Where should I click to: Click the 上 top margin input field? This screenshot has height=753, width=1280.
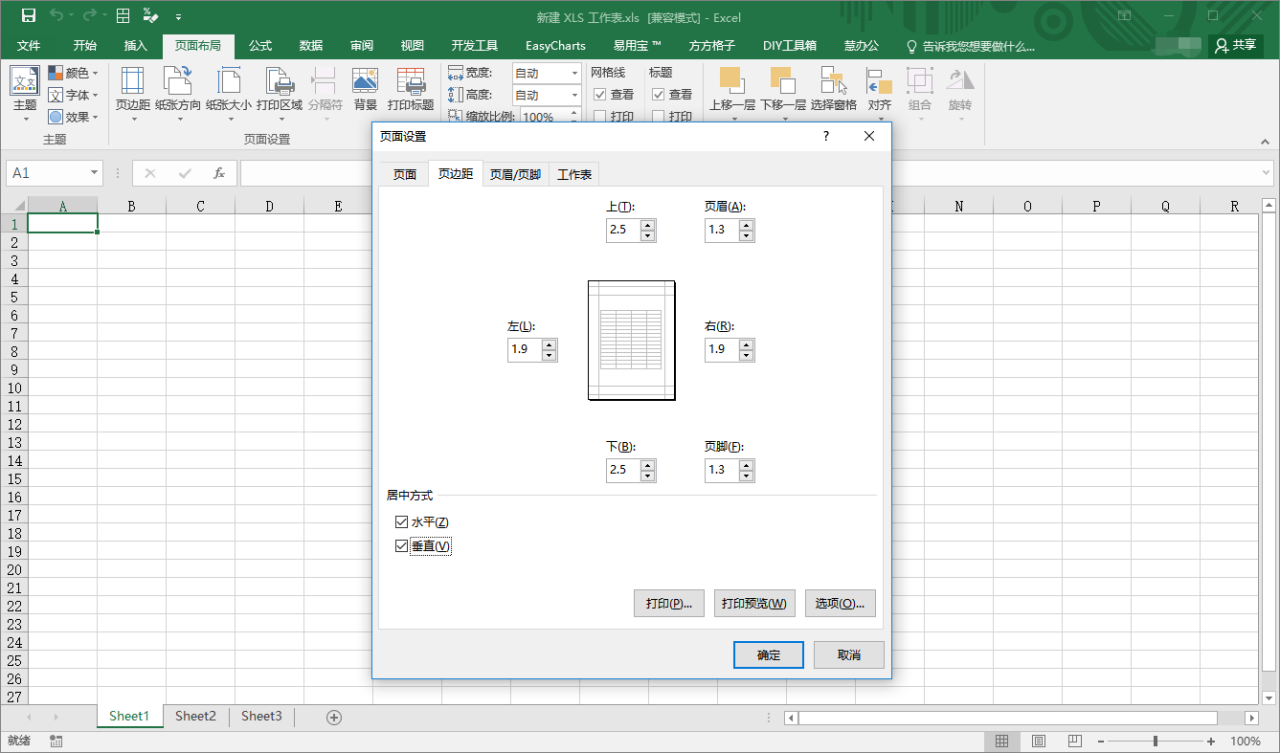(623, 230)
